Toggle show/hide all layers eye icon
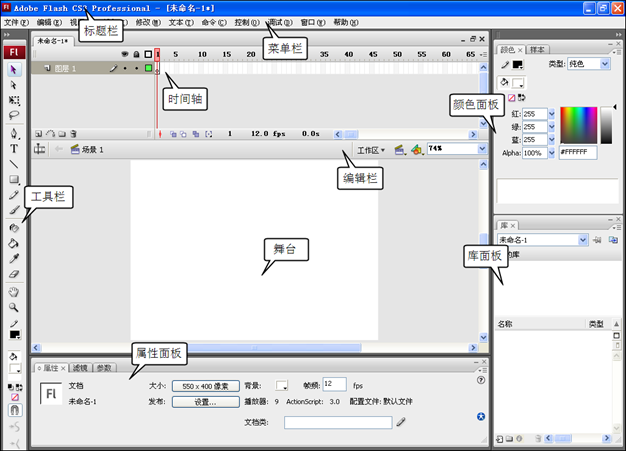This screenshot has height=451, width=626. coord(125,54)
